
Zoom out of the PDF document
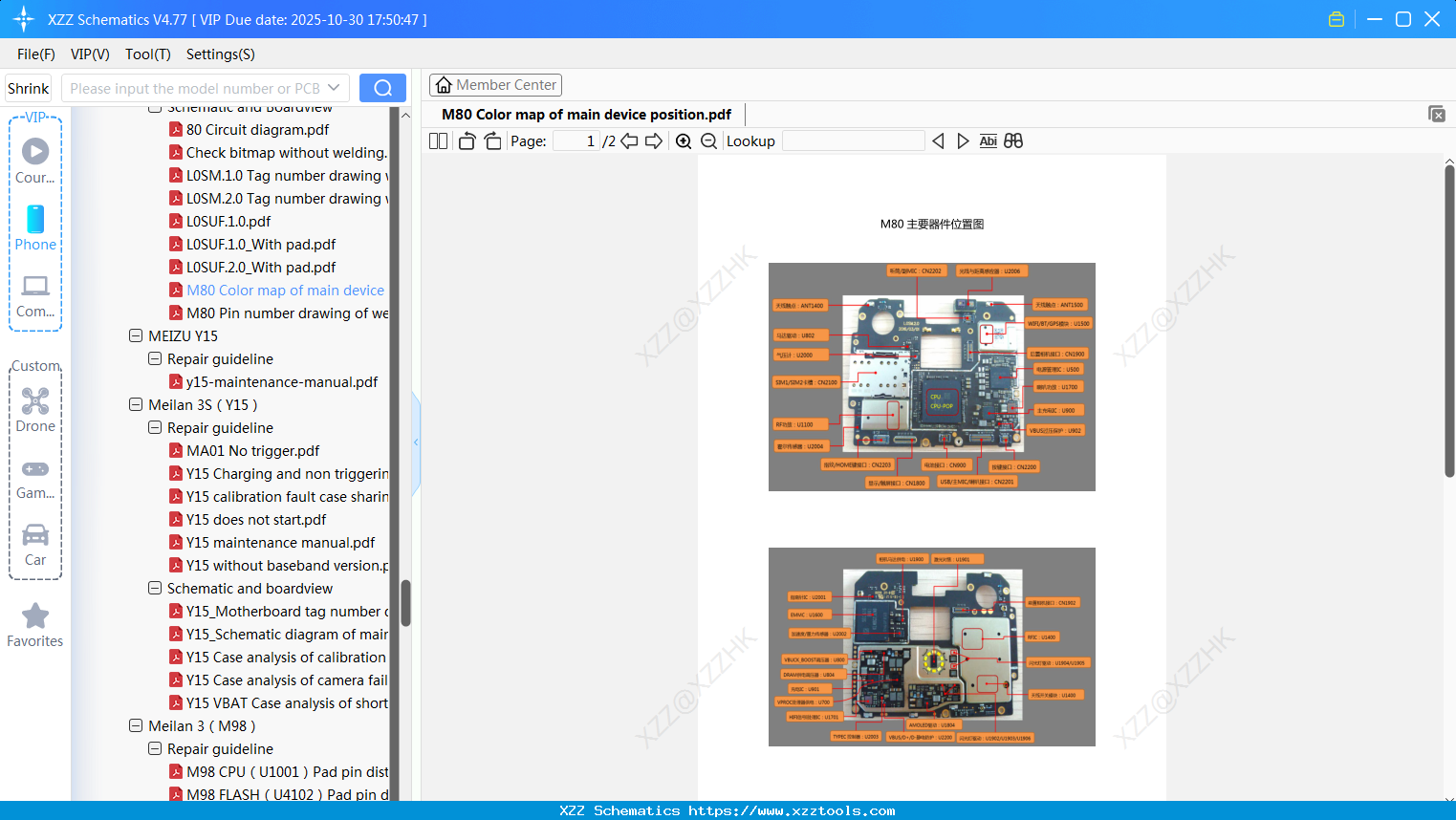coord(708,140)
